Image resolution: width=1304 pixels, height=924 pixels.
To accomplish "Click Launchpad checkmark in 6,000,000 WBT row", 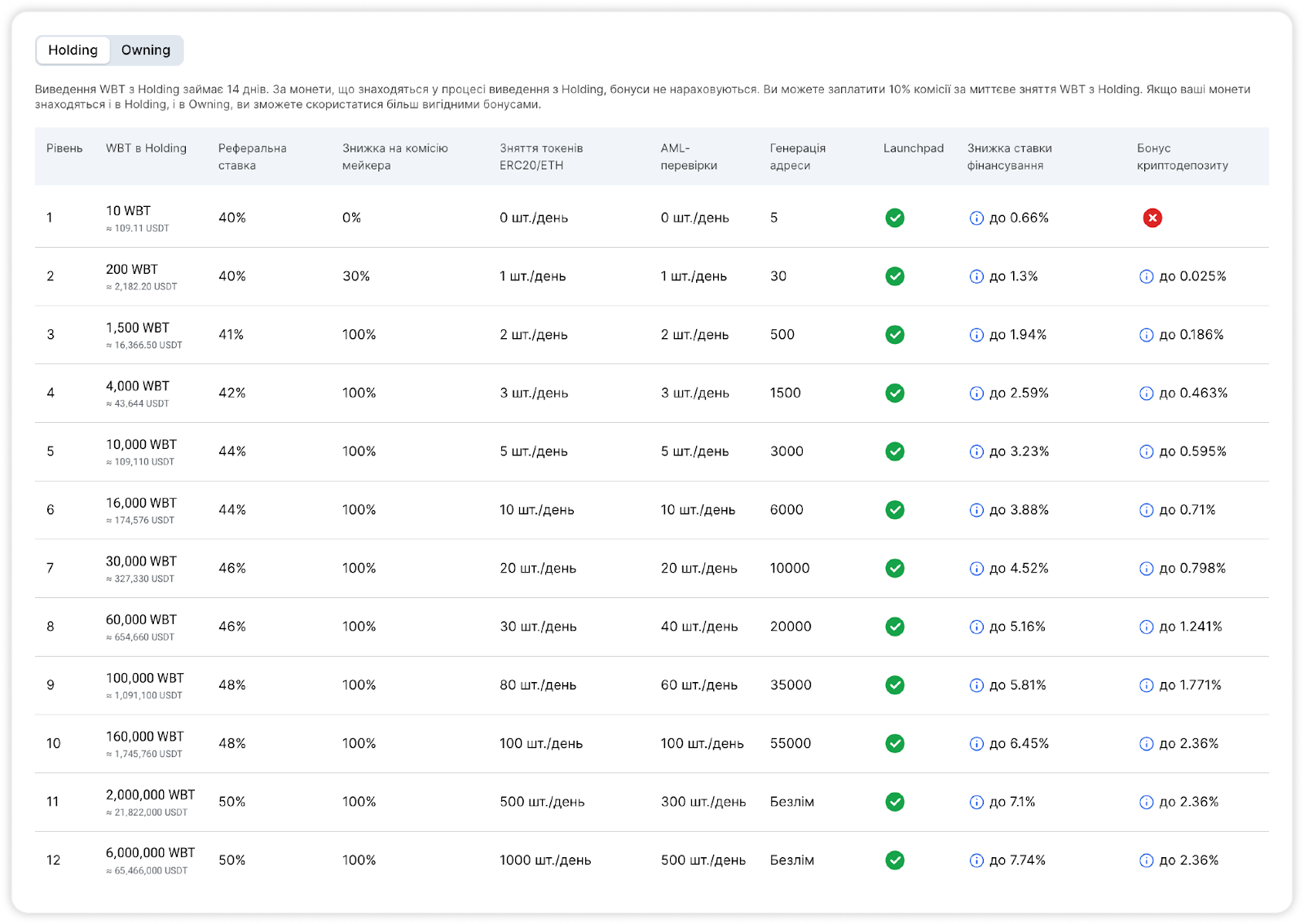I will tap(895, 860).
